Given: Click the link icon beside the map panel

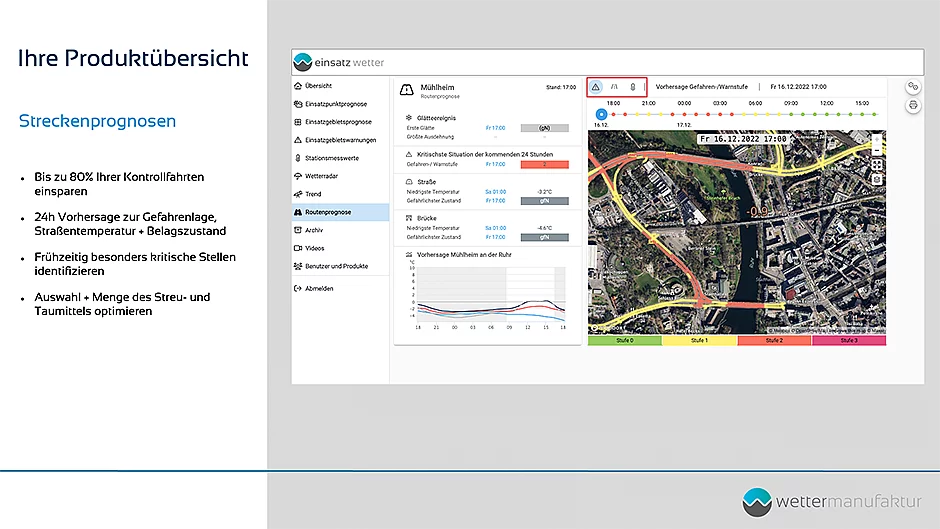Looking at the screenshot, I should pos(913,87).
